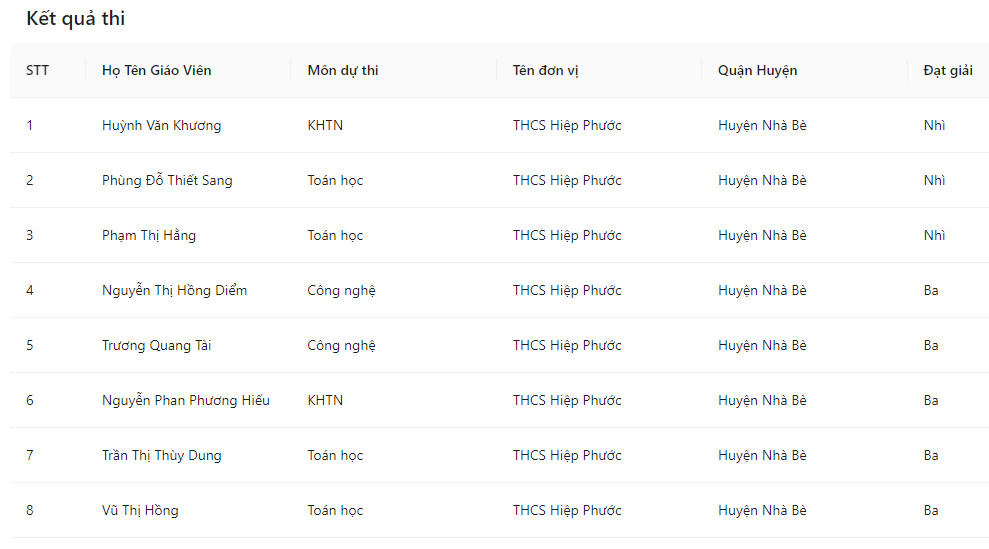Click the Quận Huyện column header
This screenshot has height=549, width=989.
point(757,70)
